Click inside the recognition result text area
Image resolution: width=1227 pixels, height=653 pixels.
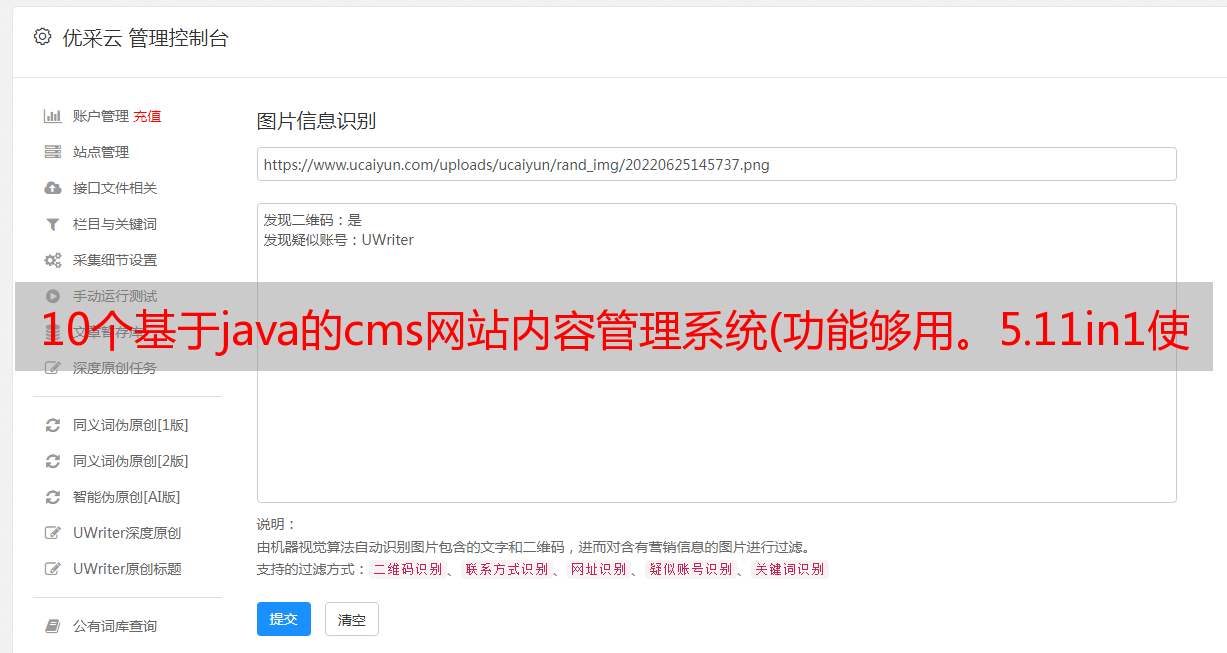point(716,352)
